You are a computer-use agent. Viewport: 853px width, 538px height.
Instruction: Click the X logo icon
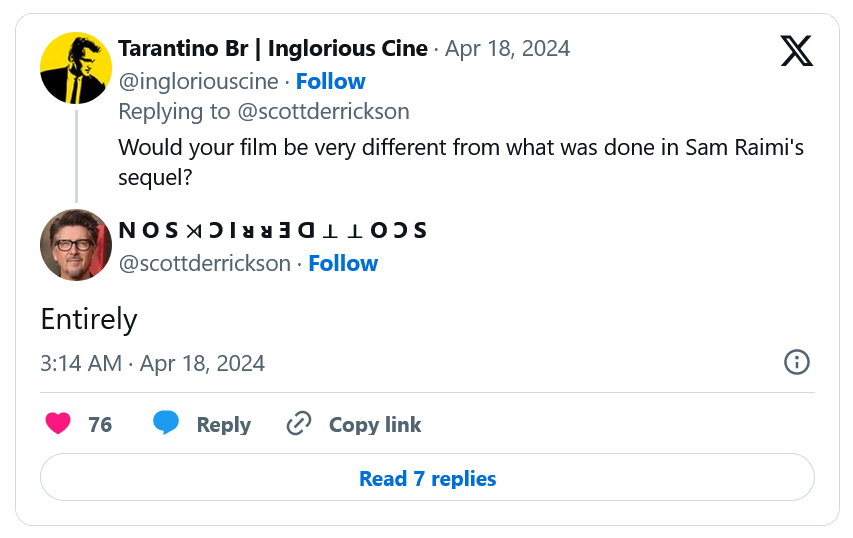796,51
